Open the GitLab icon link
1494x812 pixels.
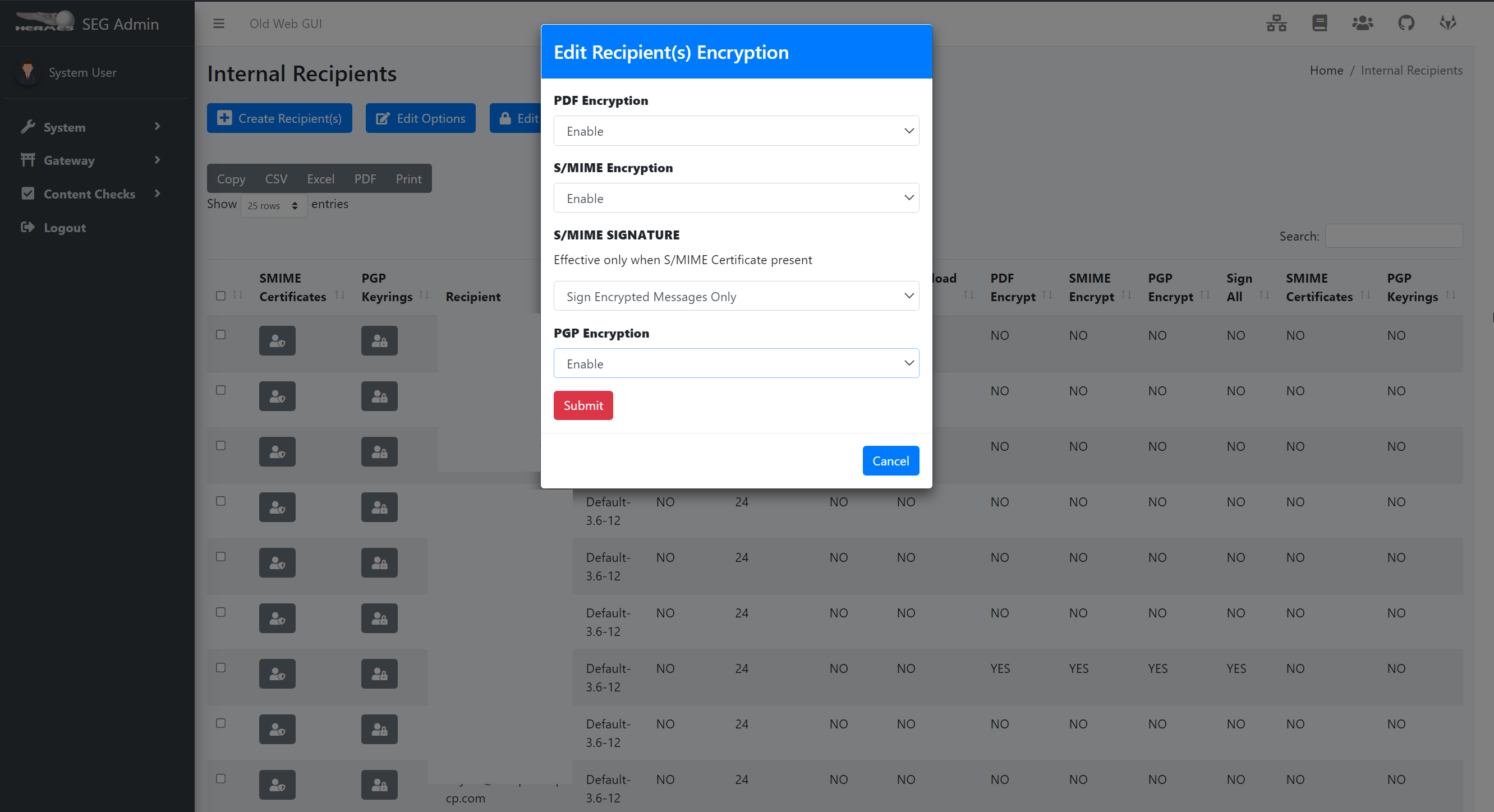(1448, 23)
